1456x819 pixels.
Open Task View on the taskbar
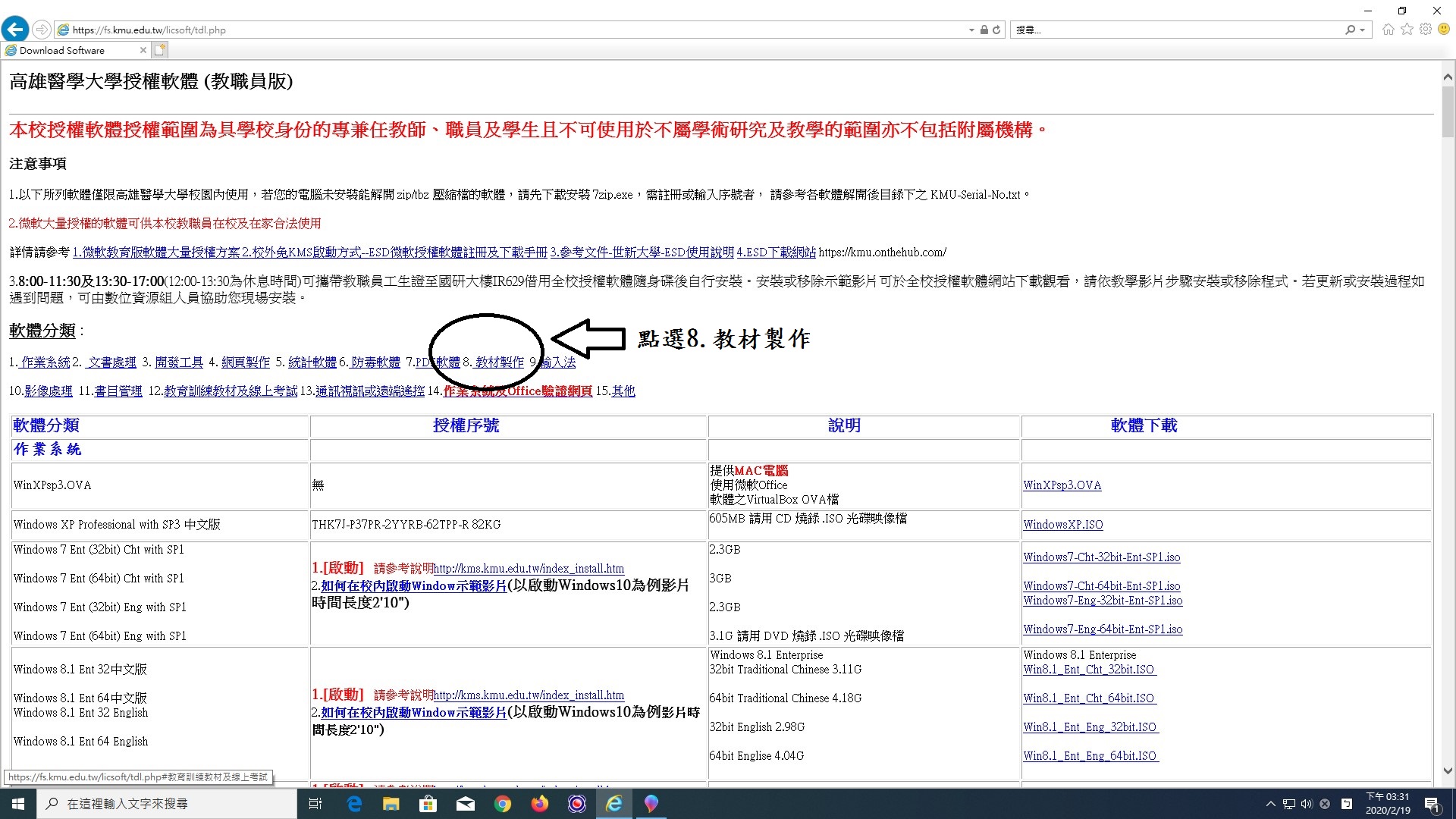[315, 804]
